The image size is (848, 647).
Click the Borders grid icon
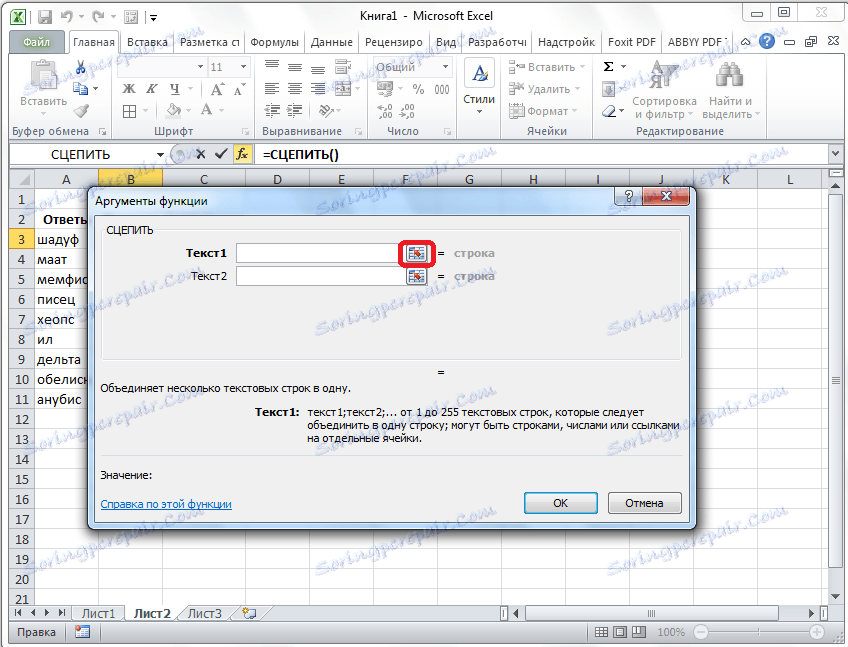tap(129, 111)
